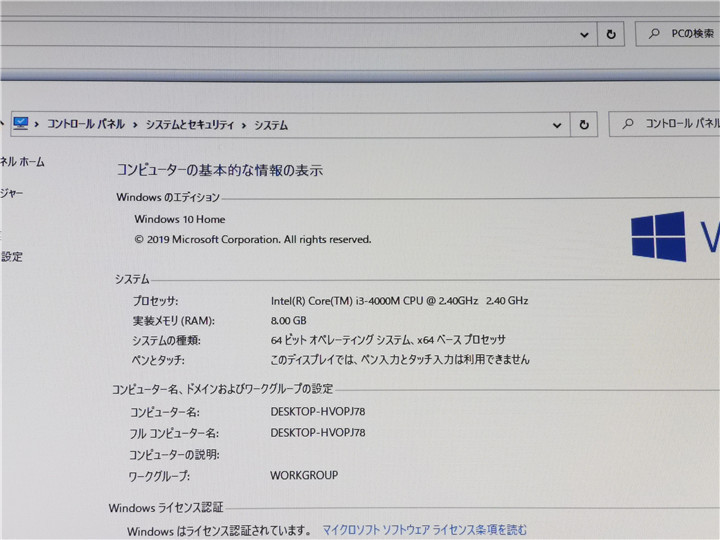Click the © 2019 Microsoft Corporation text

(x=253, y=240)
